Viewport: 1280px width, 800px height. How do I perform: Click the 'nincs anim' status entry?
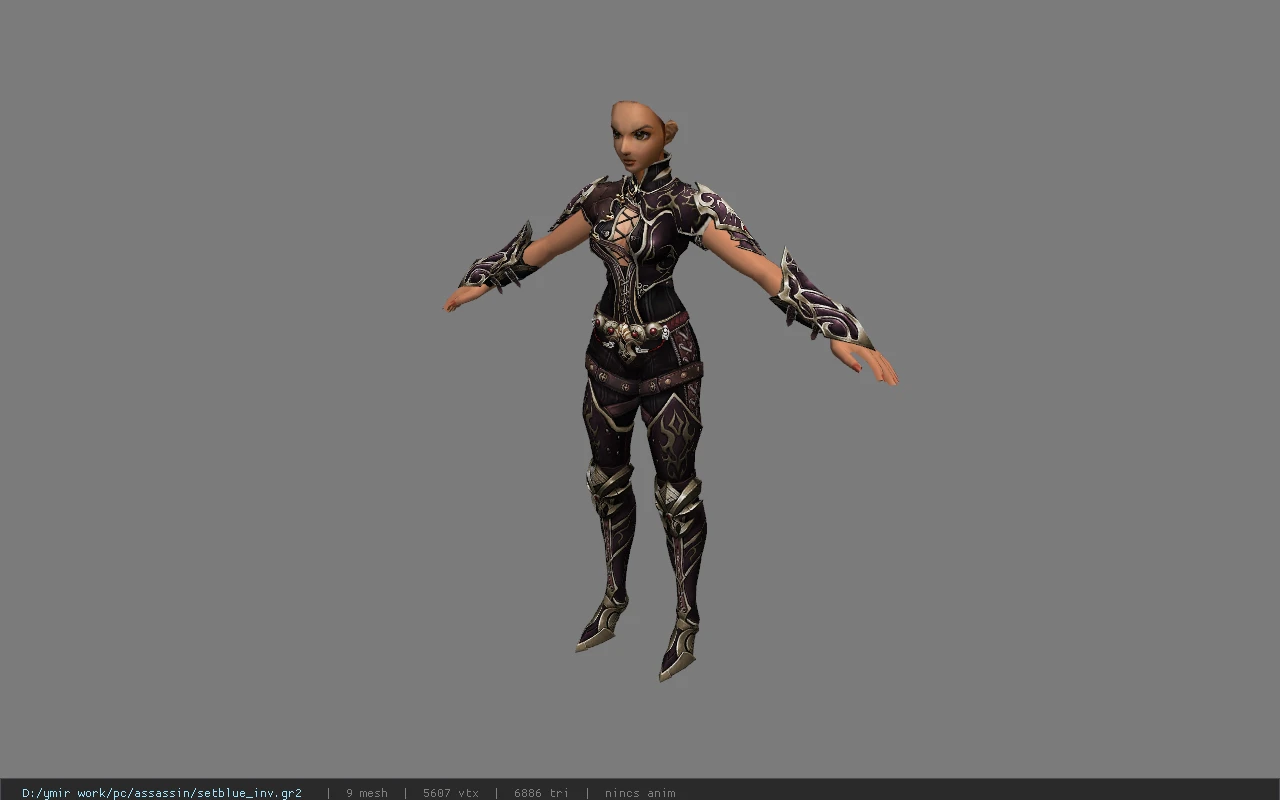(x=640, y=793)
